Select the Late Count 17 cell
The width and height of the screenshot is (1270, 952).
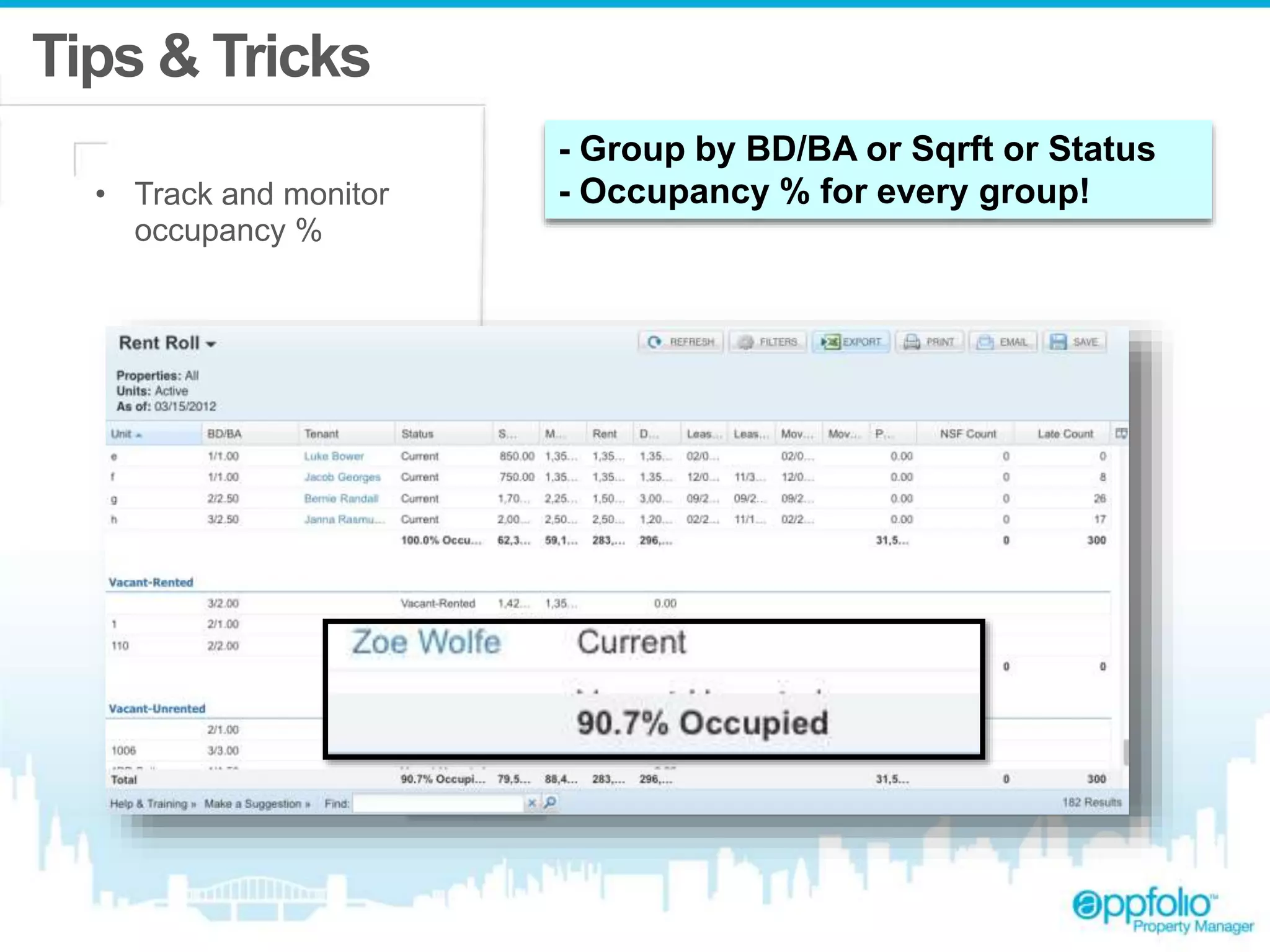tap(1100, 519)
